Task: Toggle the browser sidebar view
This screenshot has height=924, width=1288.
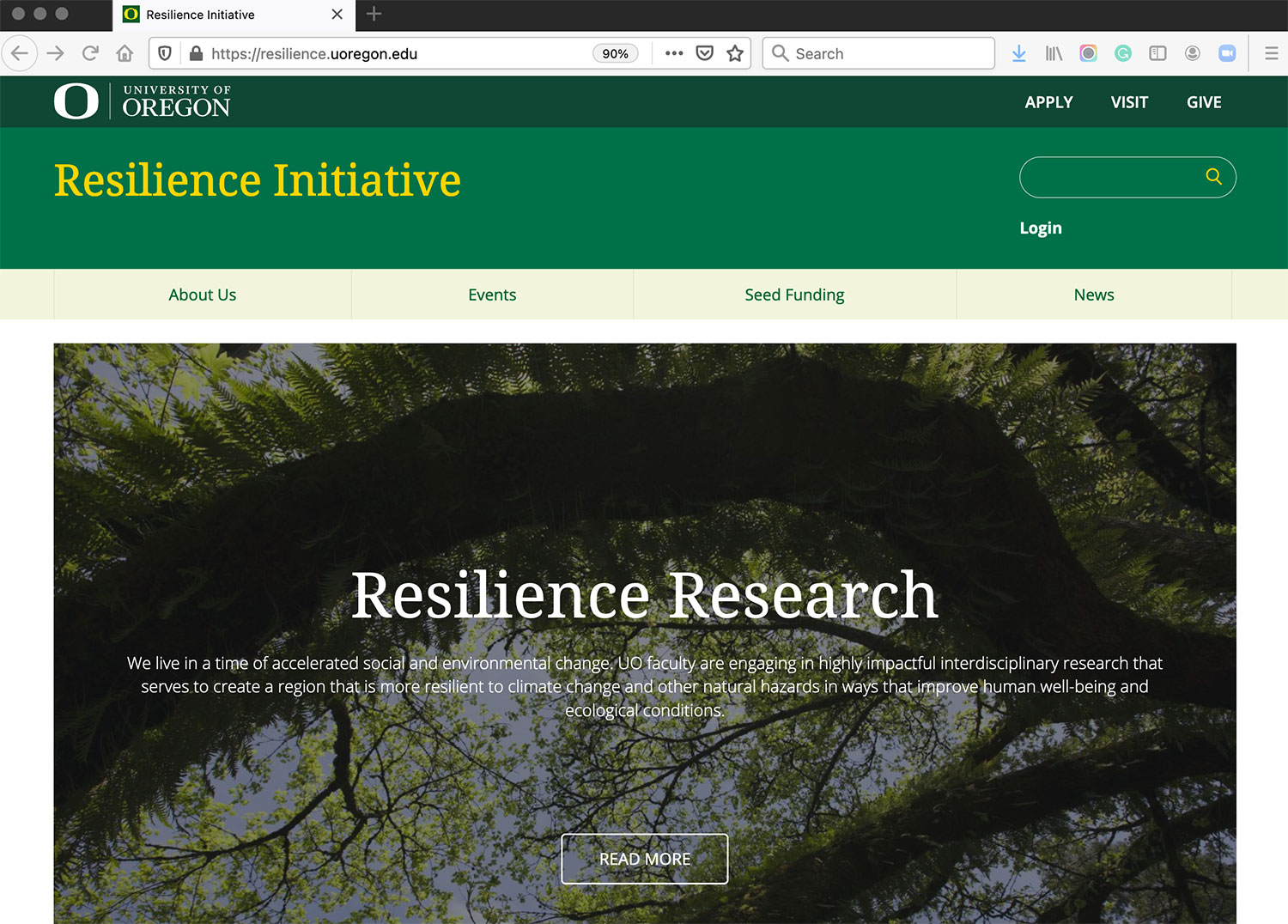Action: [1157, 53]
